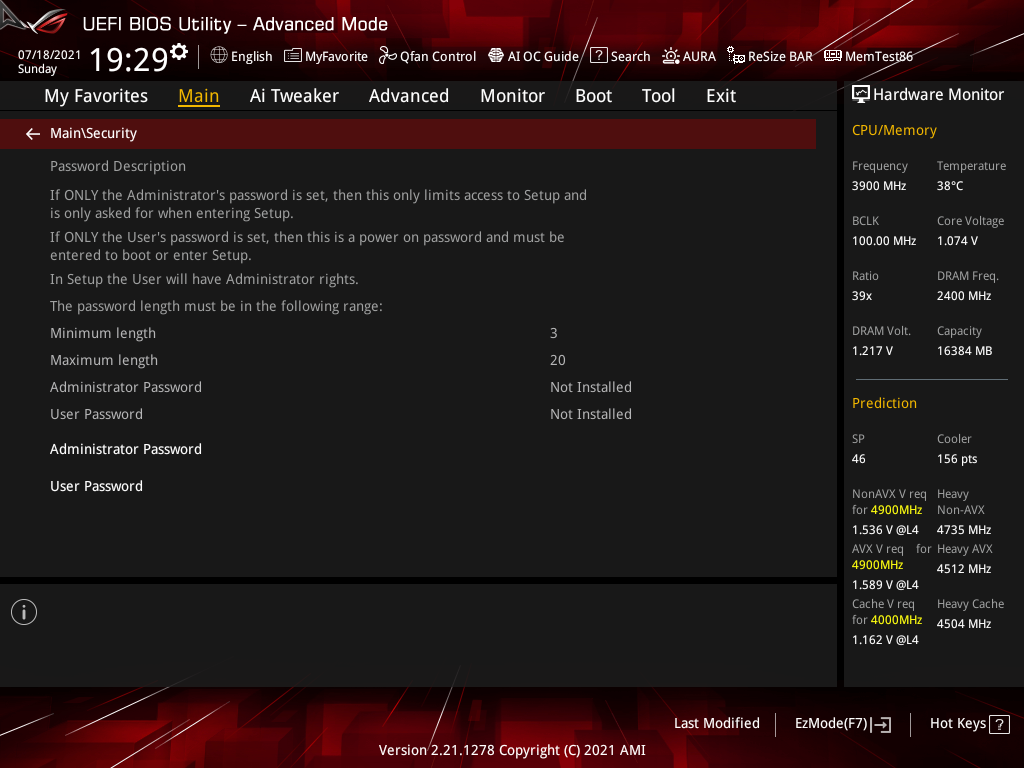Open the Hot Keys help panel
The width and height of the screenshot is (1024, 768).
968,723
